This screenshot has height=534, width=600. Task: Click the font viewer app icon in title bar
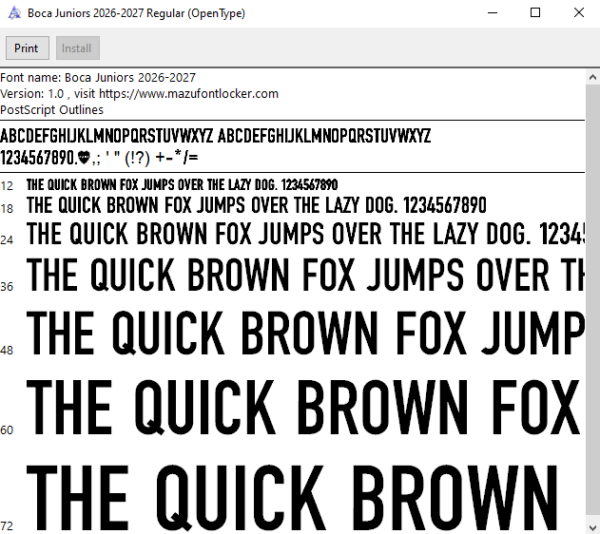14,13
